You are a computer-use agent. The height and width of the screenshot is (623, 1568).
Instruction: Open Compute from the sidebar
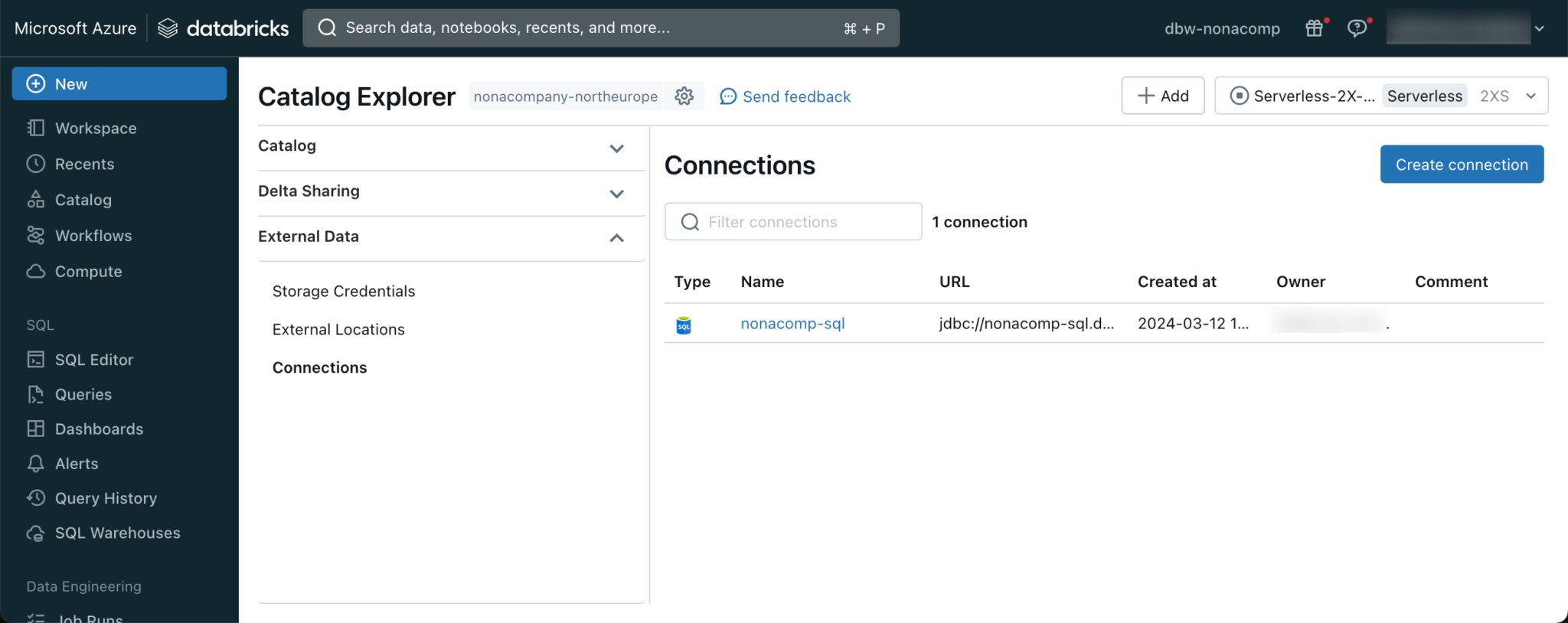pyautogui.click(x=88, y=272)
